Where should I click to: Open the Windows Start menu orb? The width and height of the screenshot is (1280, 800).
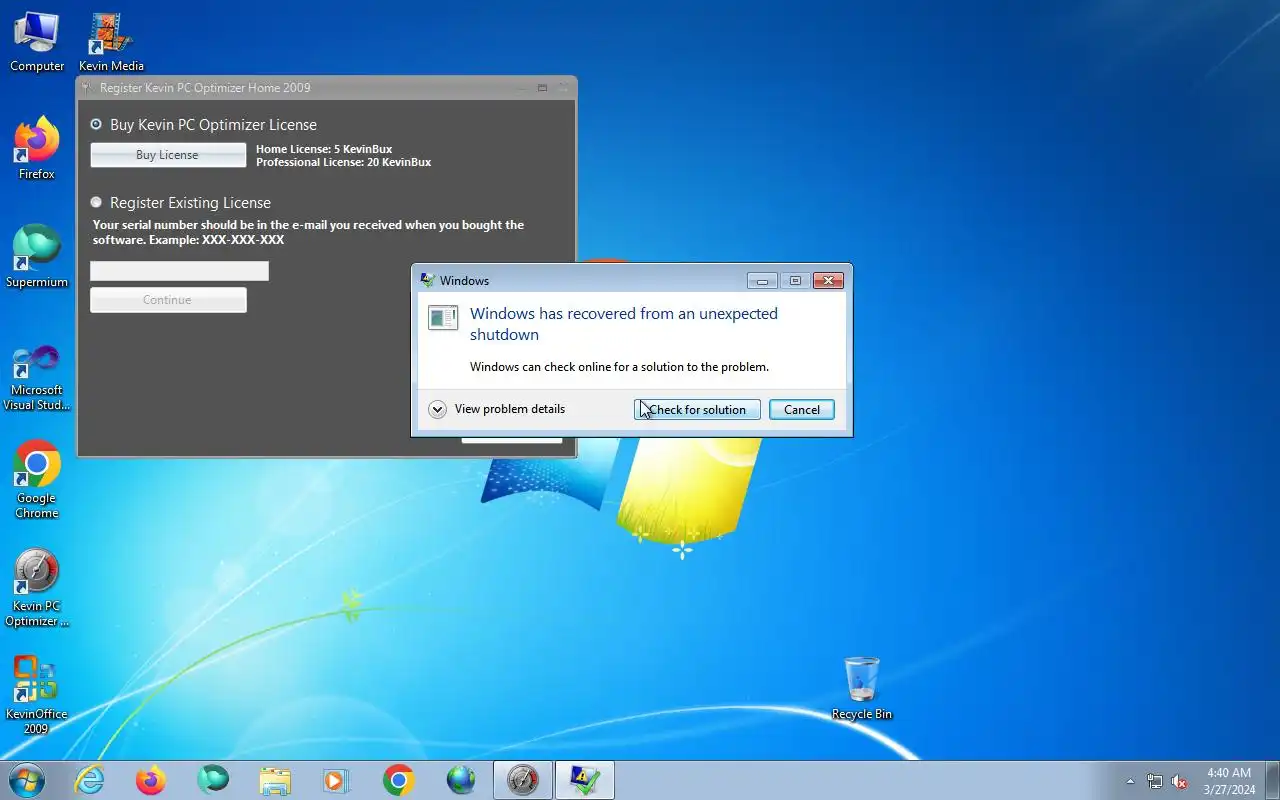(26, 780)
